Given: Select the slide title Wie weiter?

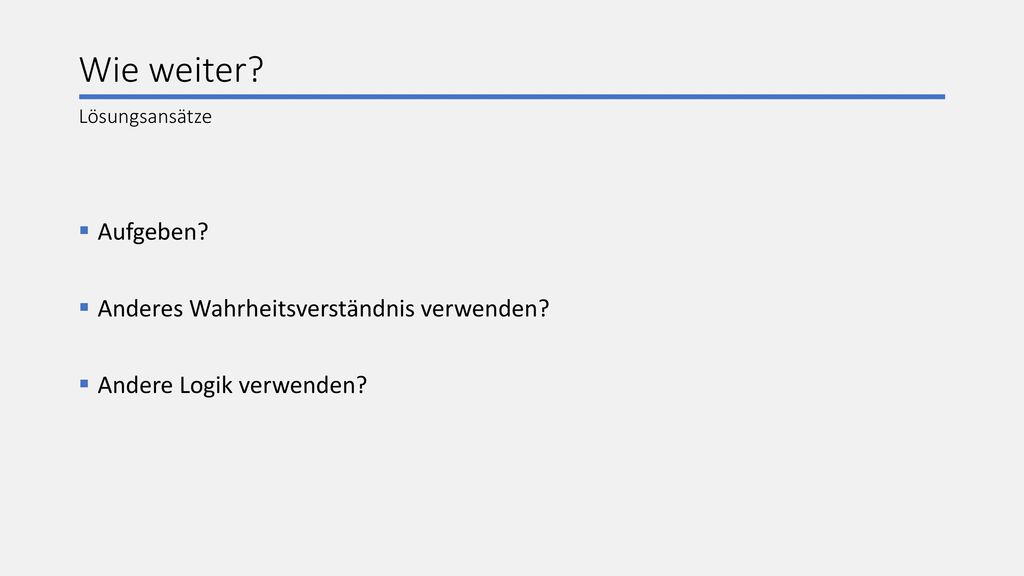Looking at the screenshot, I should 171,69.
